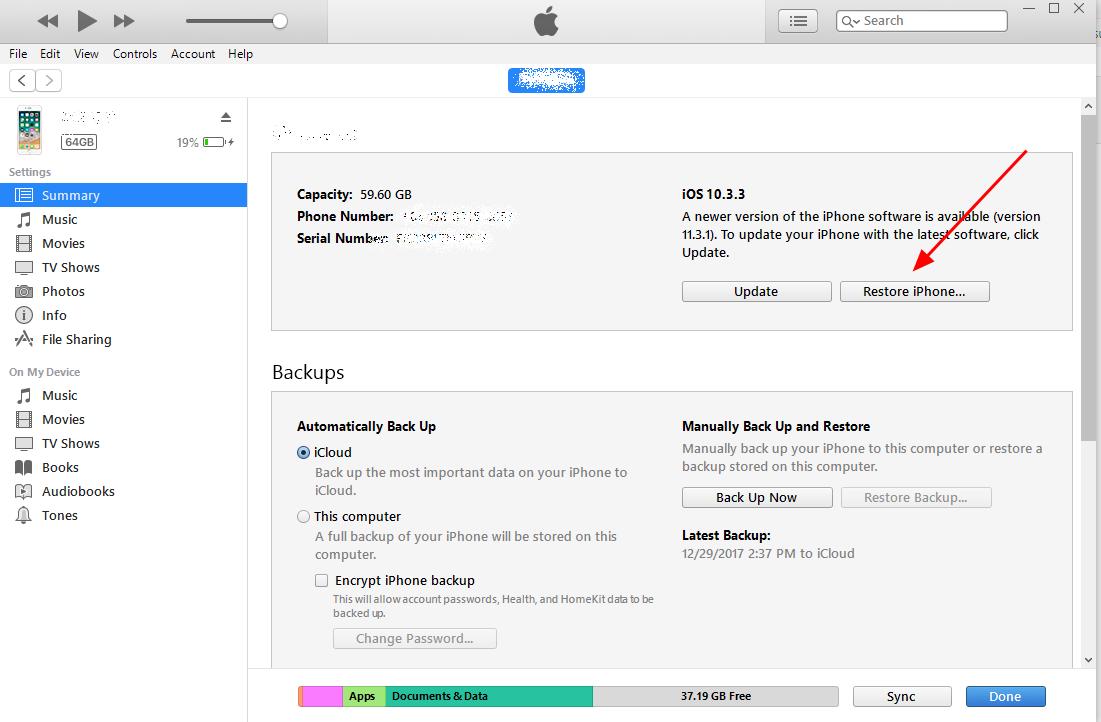Click the Change Password button

[x=414, y=638]
